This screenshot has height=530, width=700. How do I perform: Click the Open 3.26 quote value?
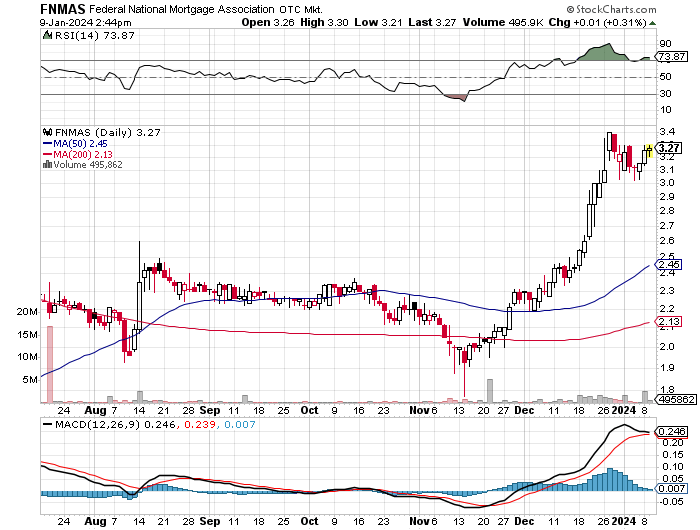268,23
